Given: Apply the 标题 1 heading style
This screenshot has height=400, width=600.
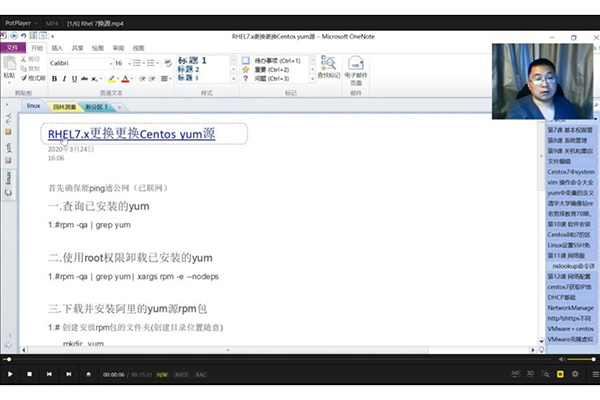Looking at the screenshot, I should tap(192, 60).
